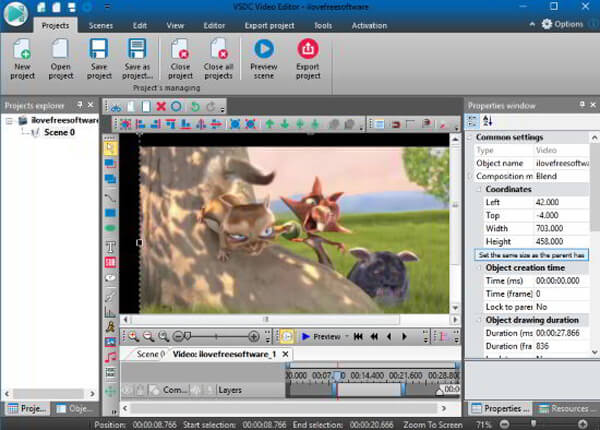Screen dimensions: 600x430
Task: Collapse the ilovefreesoftware project tree node
Action: 9,121
